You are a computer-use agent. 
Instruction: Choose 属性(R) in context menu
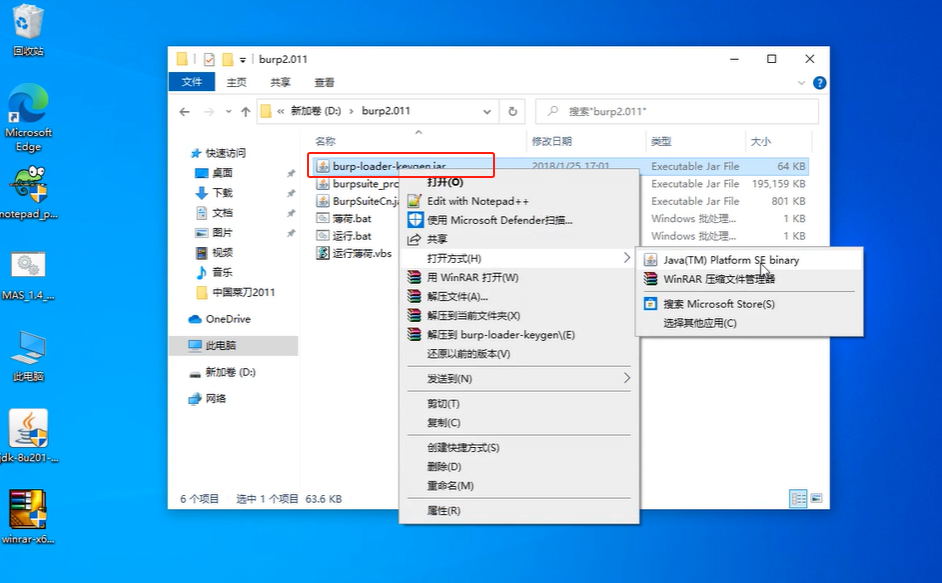click(519, 510)
